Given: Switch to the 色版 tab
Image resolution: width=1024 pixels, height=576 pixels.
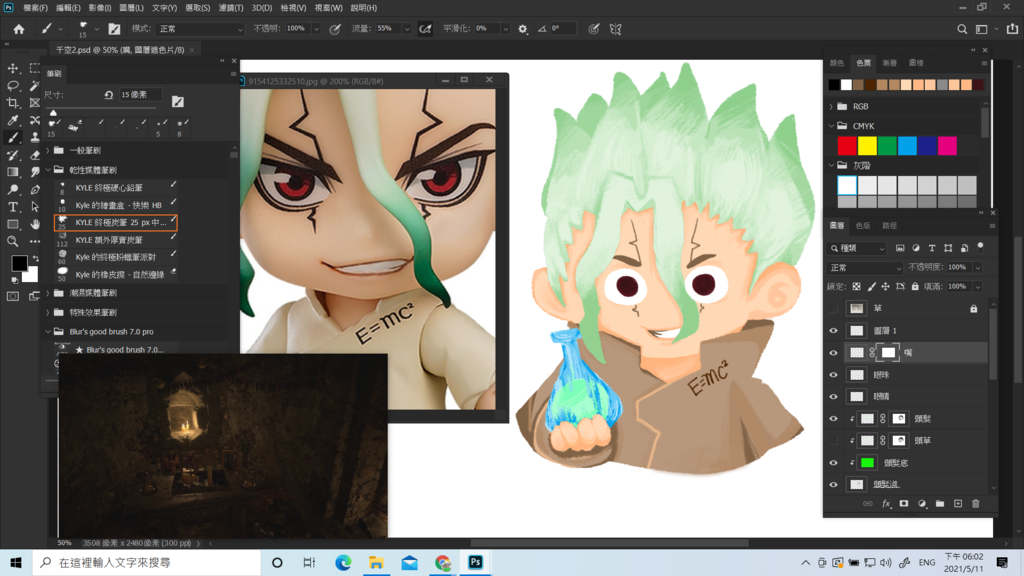Looking at the screenshot, I should (x=863, y=225).
